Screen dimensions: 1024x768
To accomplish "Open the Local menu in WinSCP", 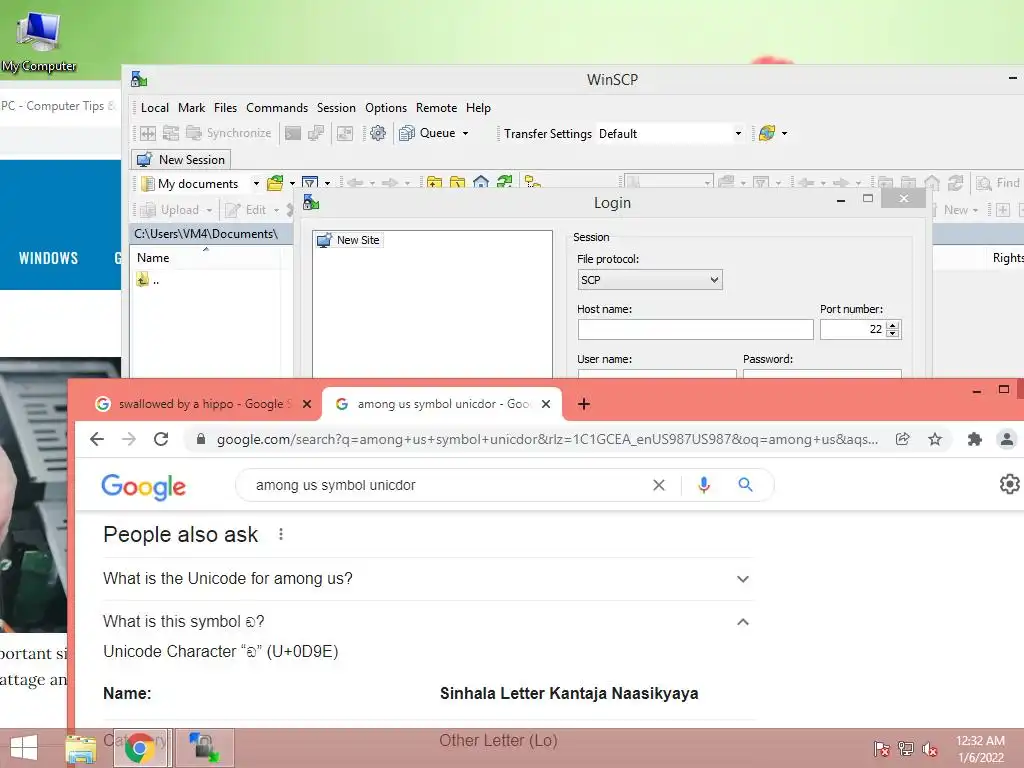I will (x=155, y=108).
